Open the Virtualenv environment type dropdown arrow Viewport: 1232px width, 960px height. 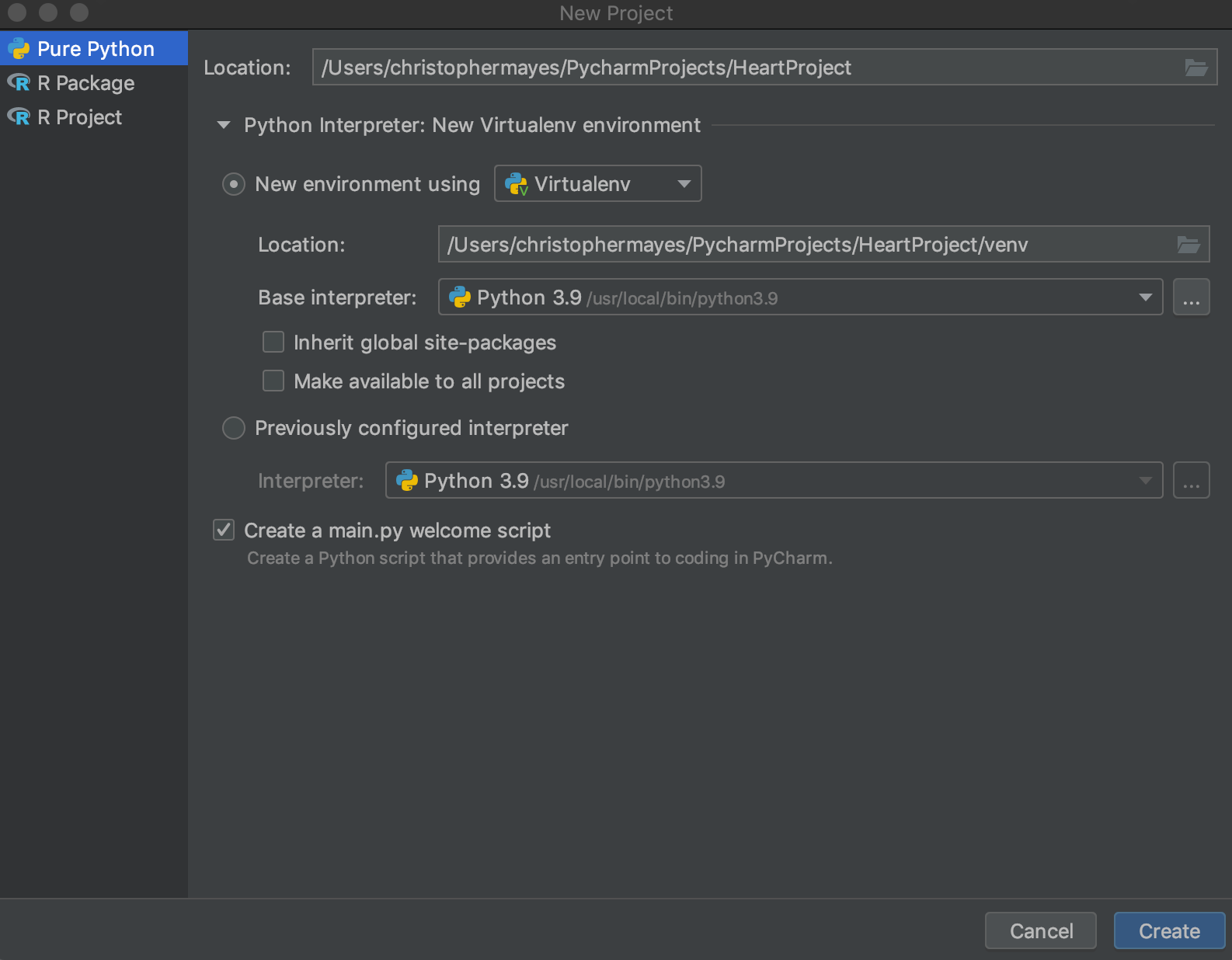tap(684, 184)
